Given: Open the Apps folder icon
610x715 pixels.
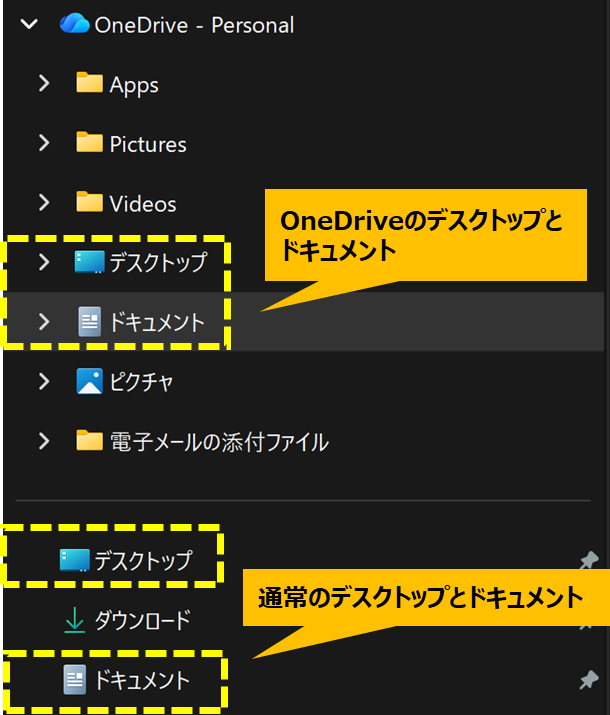Looking at the screenshot, I should click(90, 85).
